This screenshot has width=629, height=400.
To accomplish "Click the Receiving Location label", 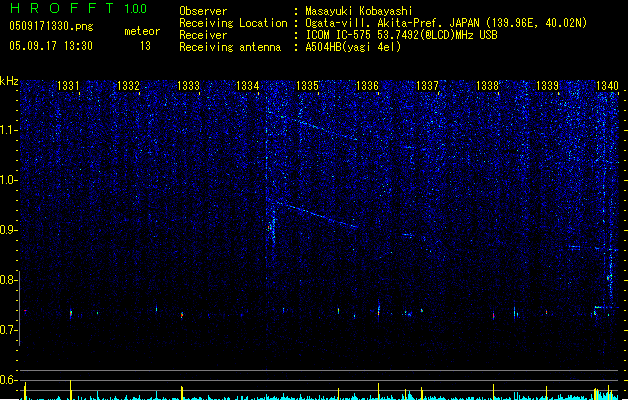I will [x=233, y=23].
